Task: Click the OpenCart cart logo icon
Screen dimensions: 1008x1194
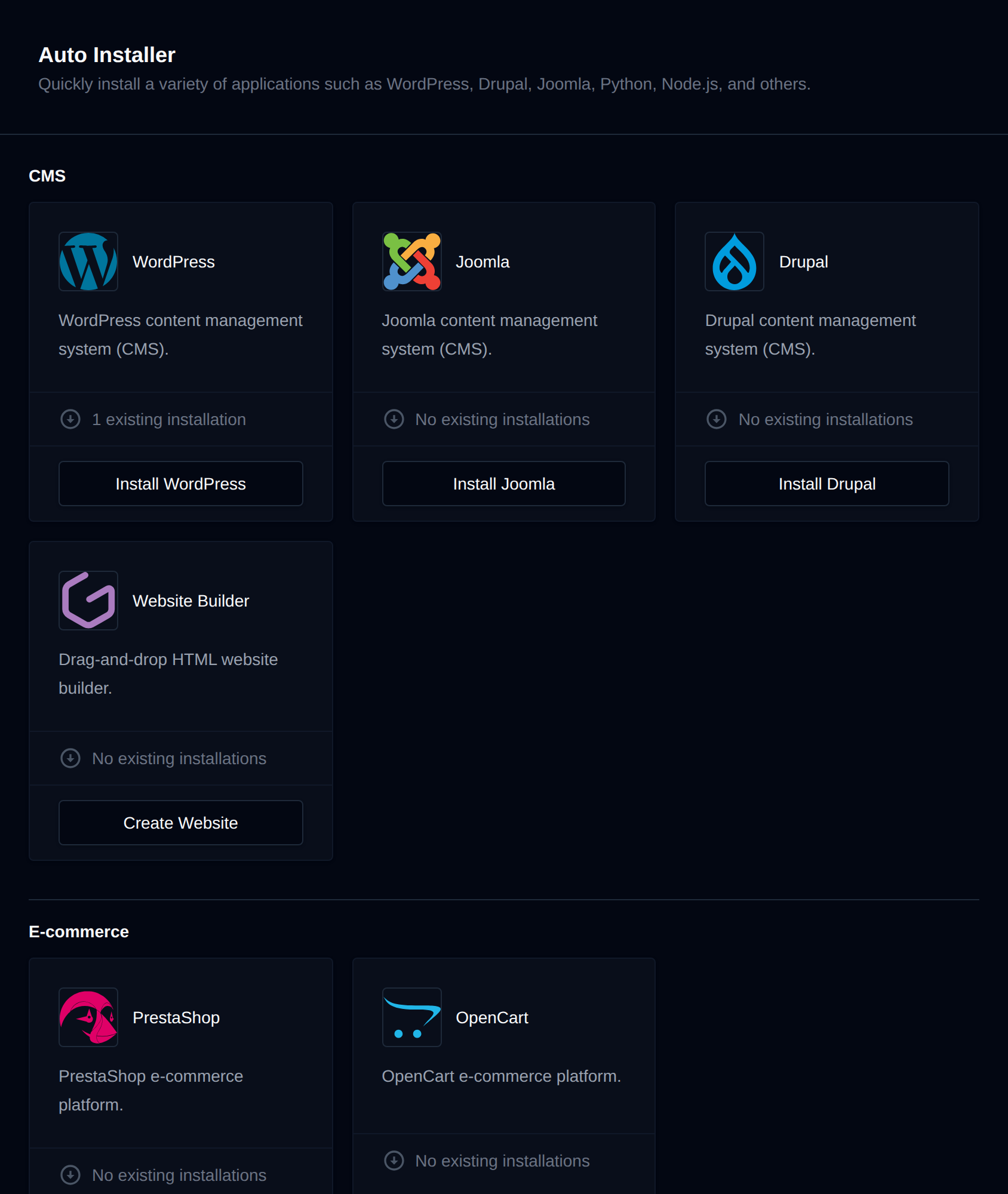Action: (x=412, y=1017)
